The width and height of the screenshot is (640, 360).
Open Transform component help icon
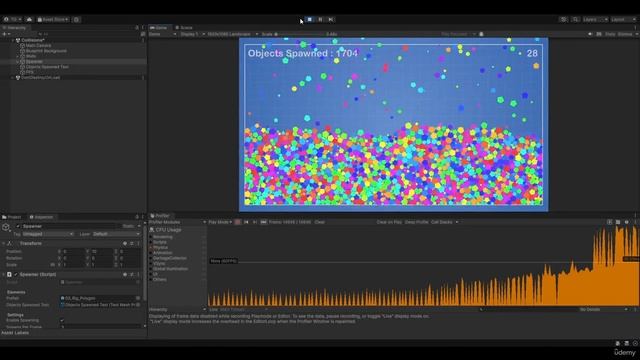125,243
